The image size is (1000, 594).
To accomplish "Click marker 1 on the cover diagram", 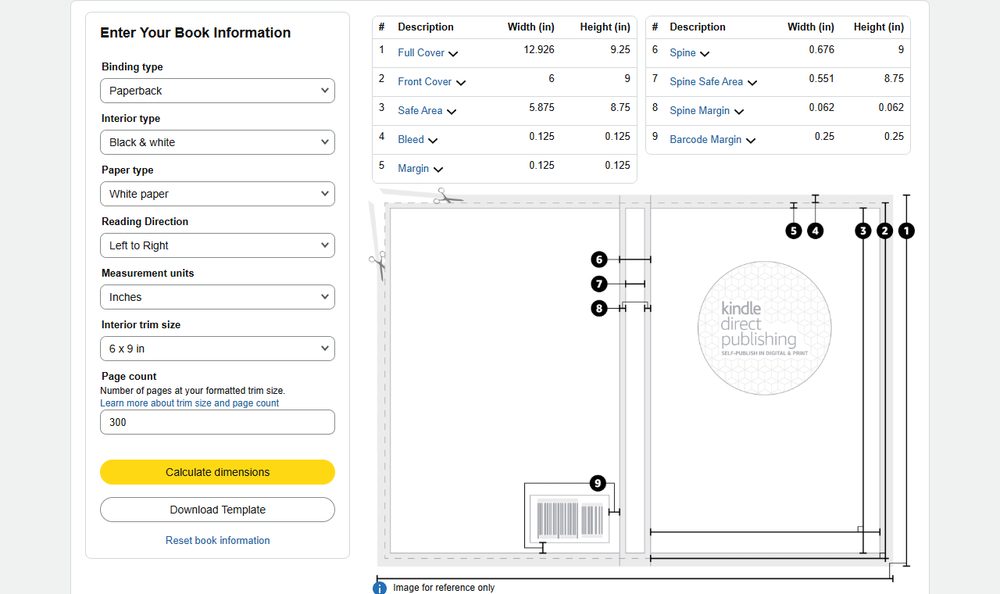I will click(x=906, y=230).
